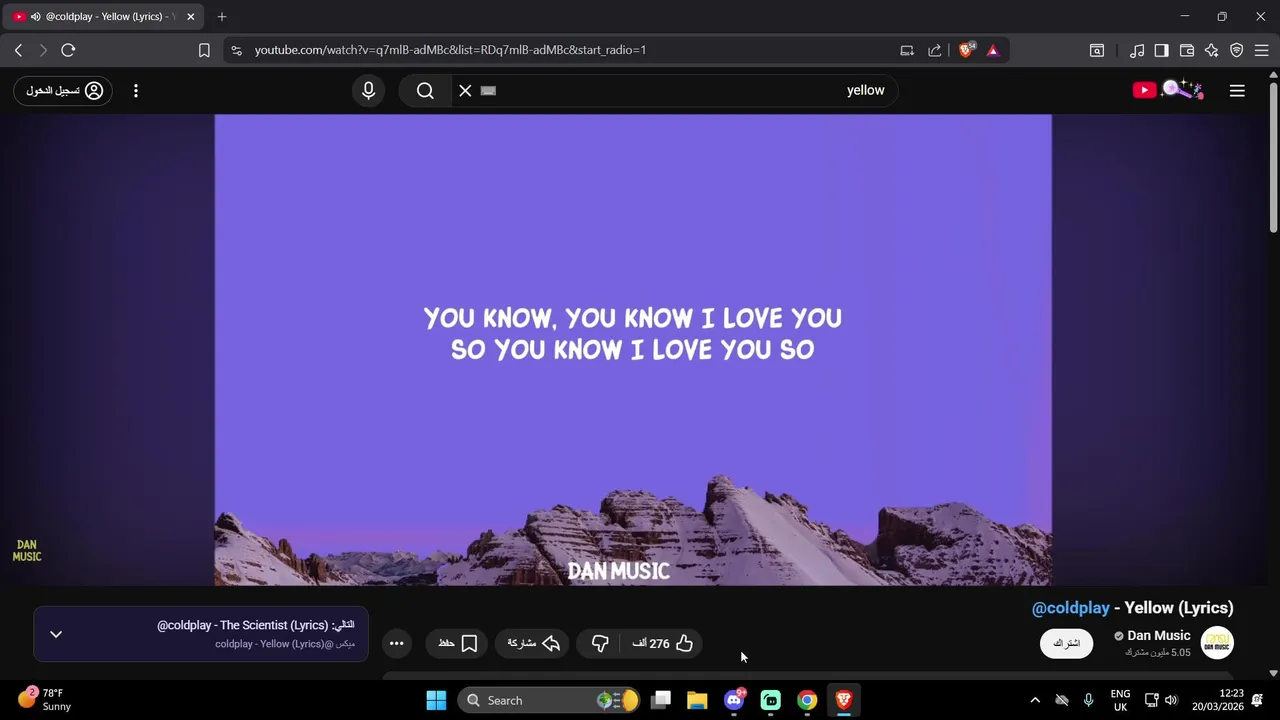
Task: Click the taskbar Search box
Action: pos(549,700)
